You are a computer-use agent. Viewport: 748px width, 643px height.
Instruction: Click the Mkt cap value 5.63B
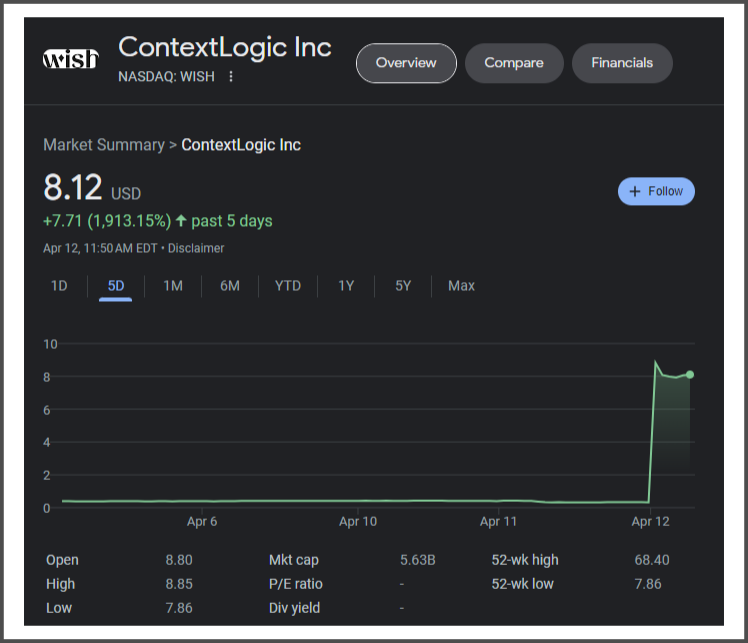pyautogui.click(x=418, y=560)
